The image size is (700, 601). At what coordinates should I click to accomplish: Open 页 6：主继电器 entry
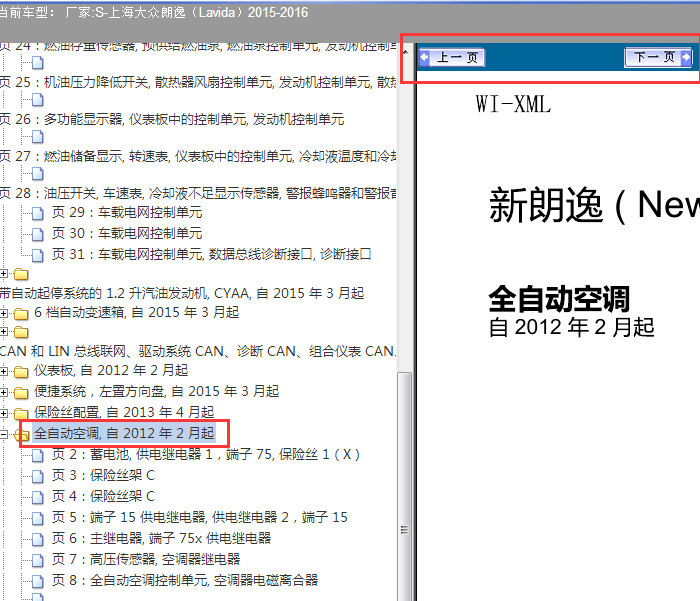pyautogui.click(x=161, y=538)
